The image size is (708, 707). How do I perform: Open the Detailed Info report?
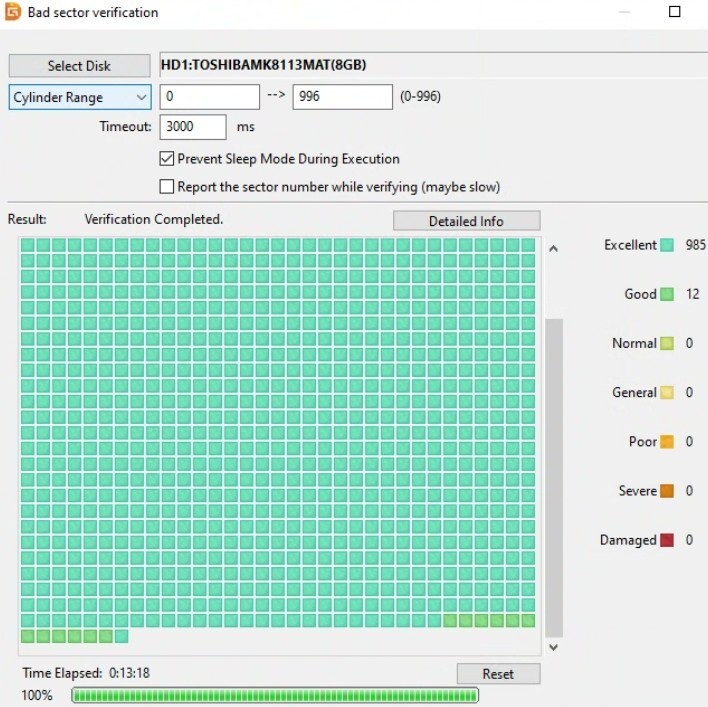point(466,221)
